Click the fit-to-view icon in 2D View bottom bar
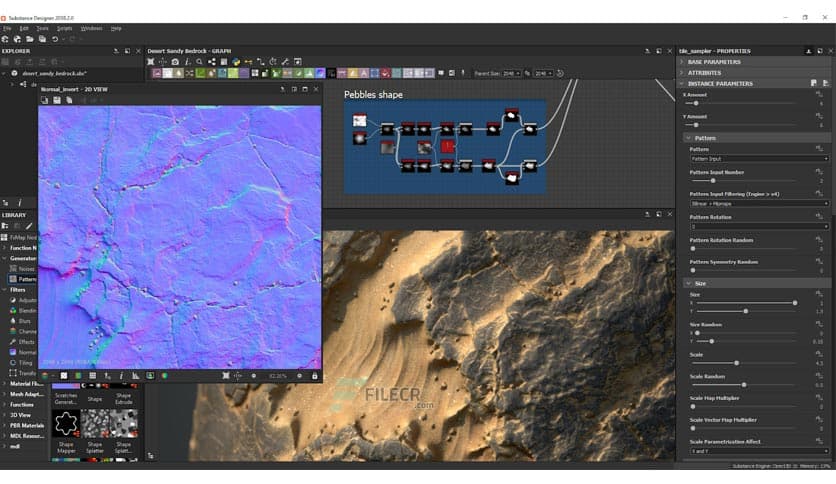Viewport: 836px width, 484px height. click(x=226, y=376)
